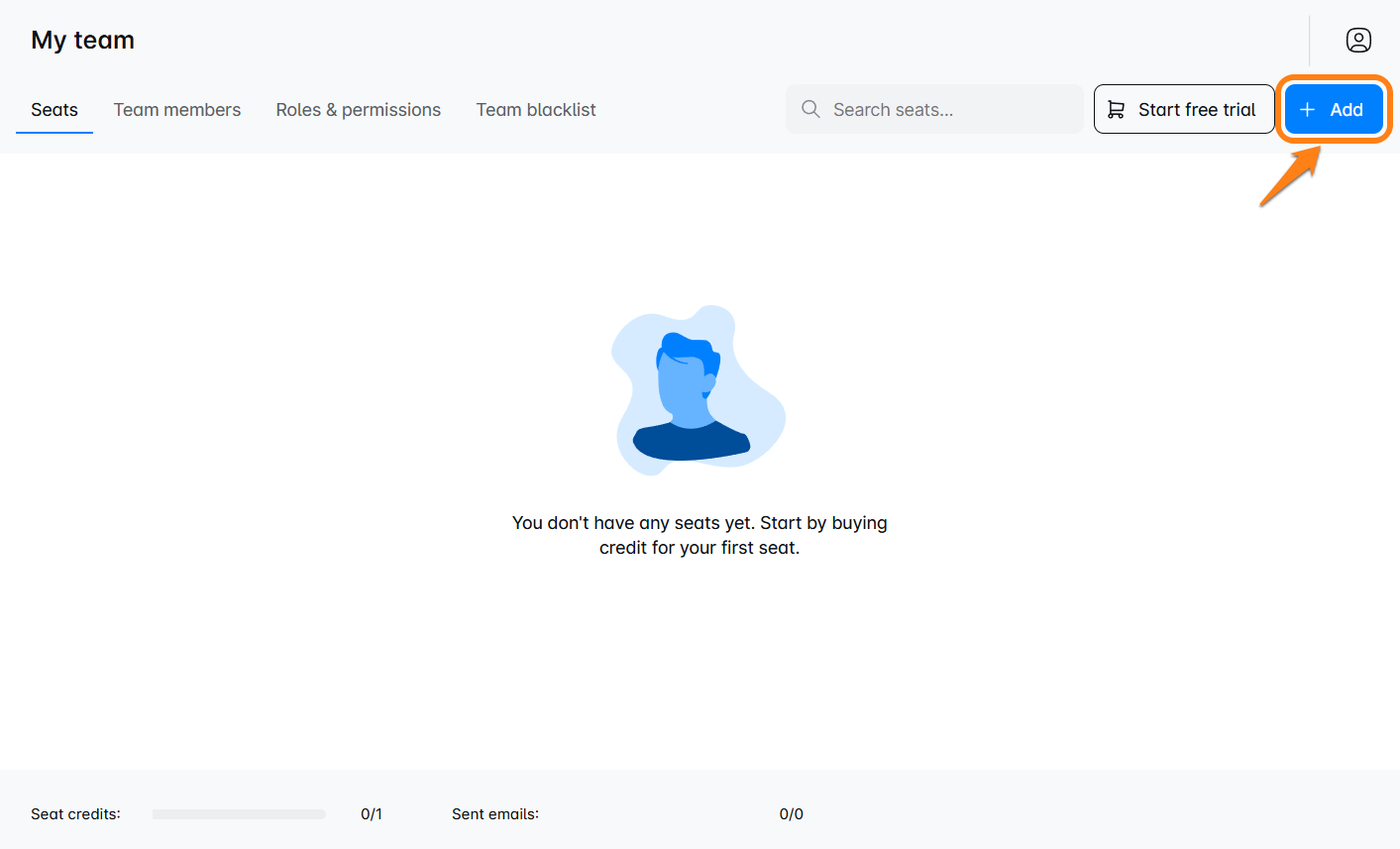Click the magnifier icon in search box
The image size is (1400, 849).
click(x=810, y=109)
